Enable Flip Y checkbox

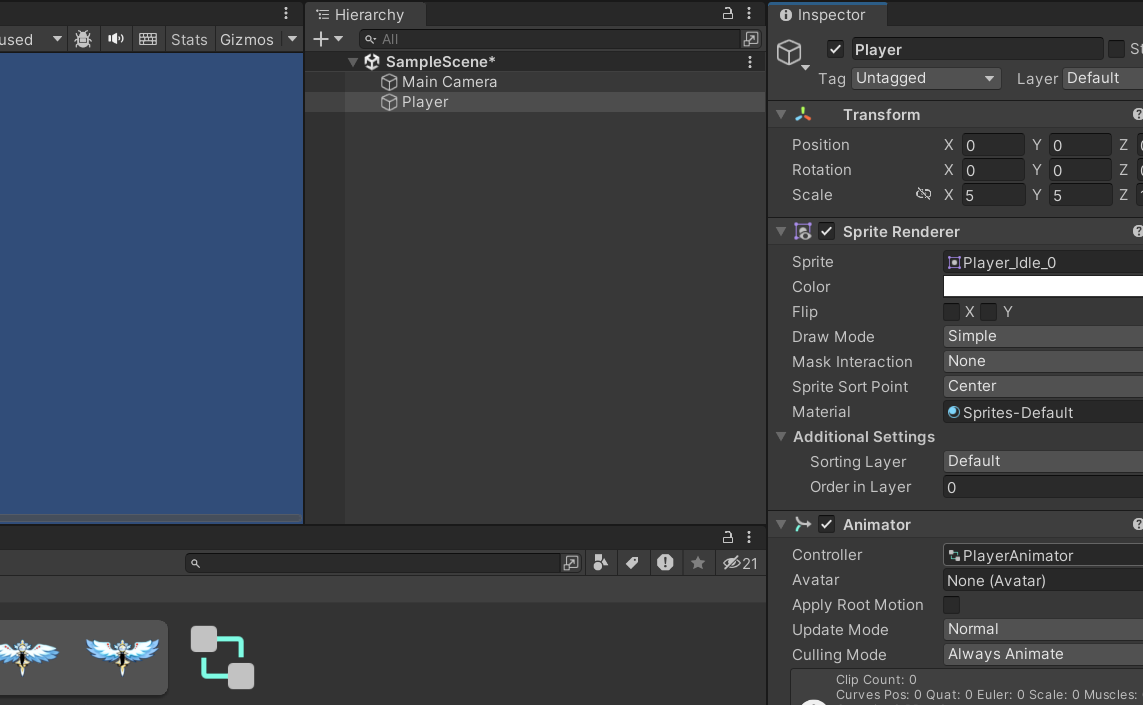tap(988, 312)
